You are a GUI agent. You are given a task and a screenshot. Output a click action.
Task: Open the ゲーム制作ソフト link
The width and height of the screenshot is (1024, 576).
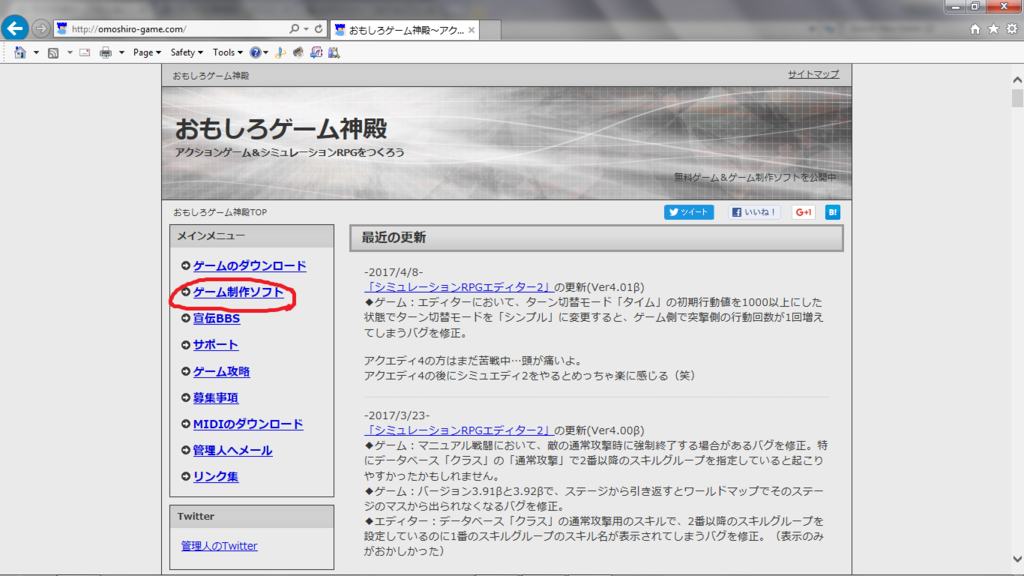pyautogui.click(x=238, y=292)
